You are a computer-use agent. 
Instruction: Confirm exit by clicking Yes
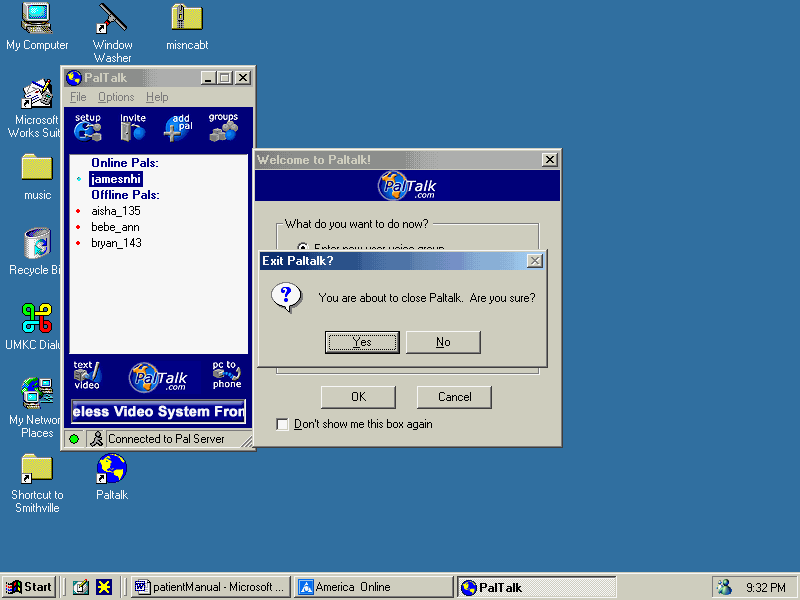362,342
